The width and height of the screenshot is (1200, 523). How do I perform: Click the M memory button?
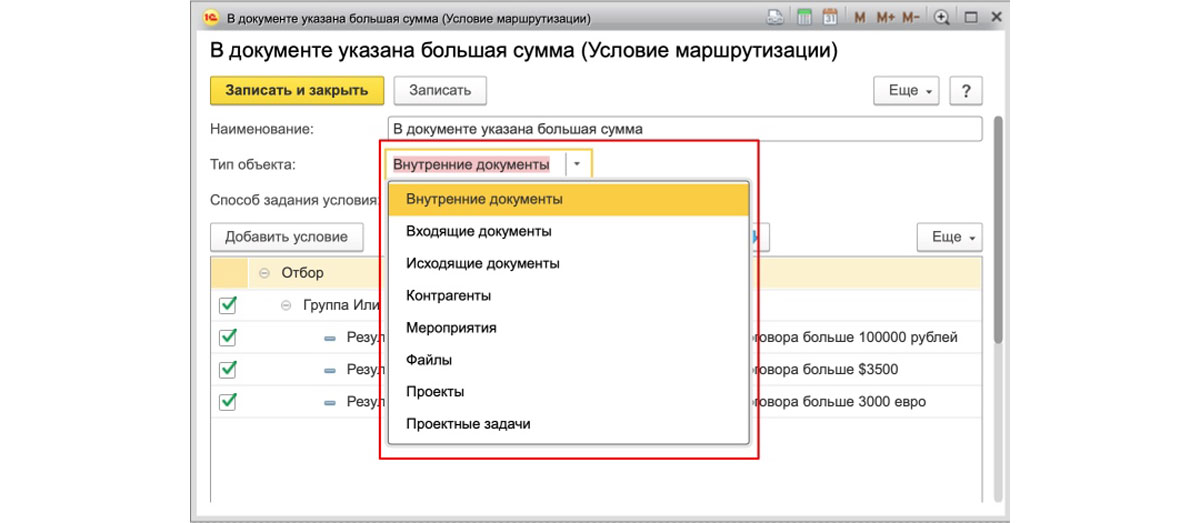tap(860, 18)
